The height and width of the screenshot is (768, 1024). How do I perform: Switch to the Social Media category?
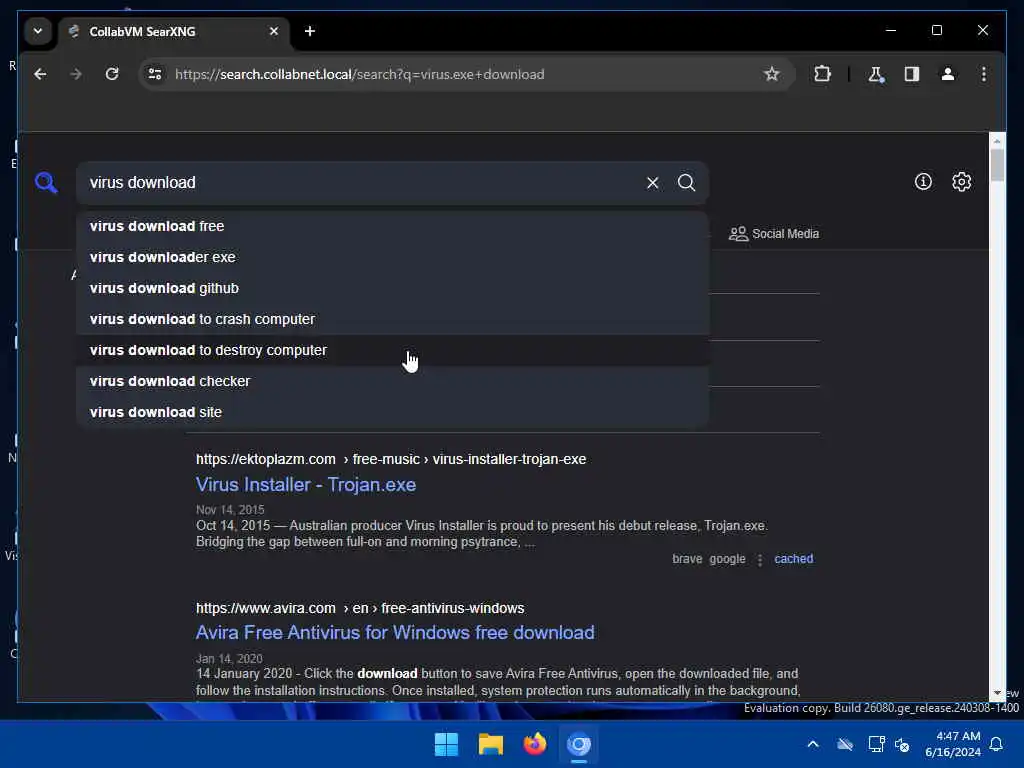(x=774, y=234)
